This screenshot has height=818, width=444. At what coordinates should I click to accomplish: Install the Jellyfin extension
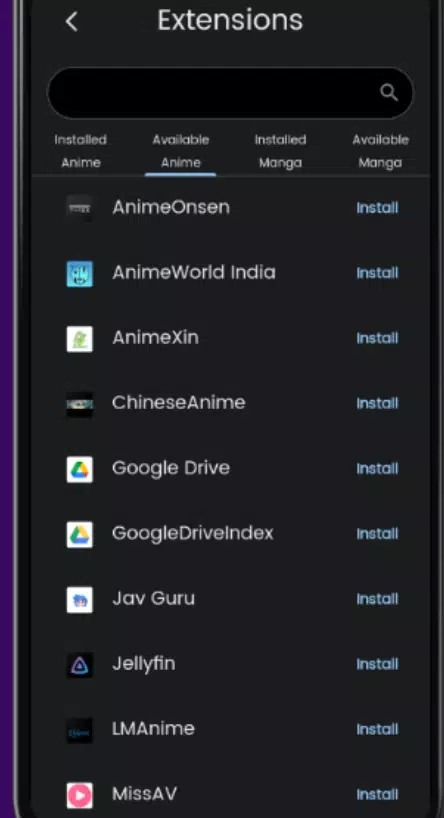pyautogui.click(x=377, y=664)
